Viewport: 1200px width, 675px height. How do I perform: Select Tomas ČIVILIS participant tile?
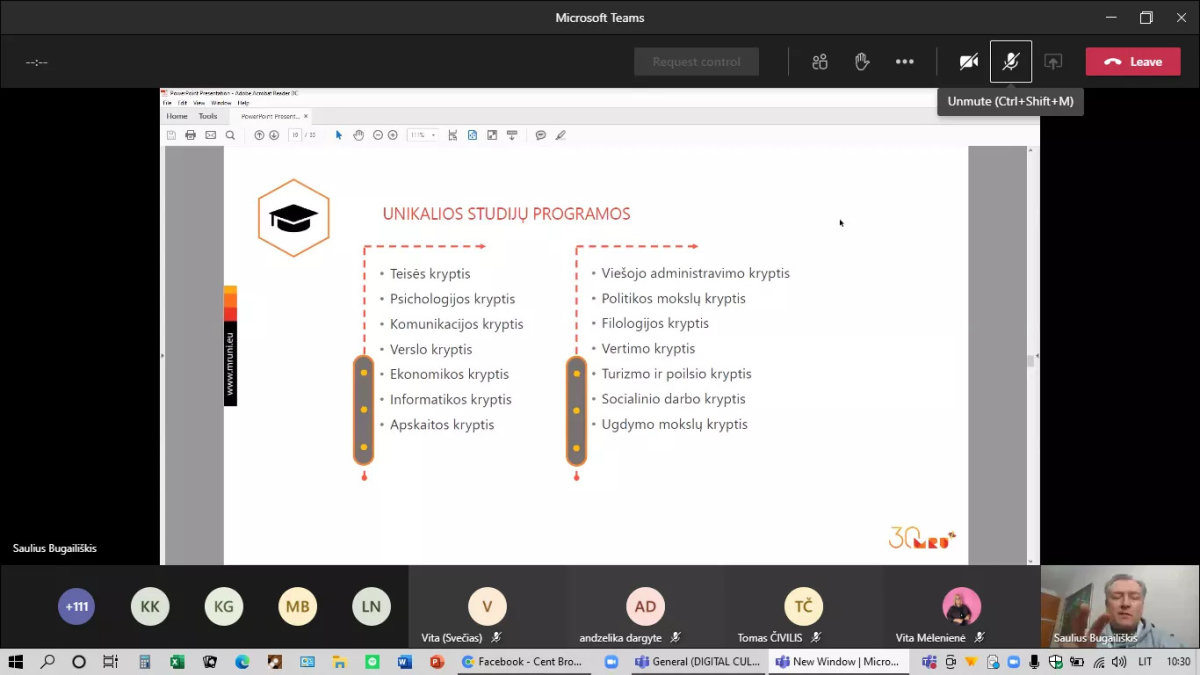point(803,607)
